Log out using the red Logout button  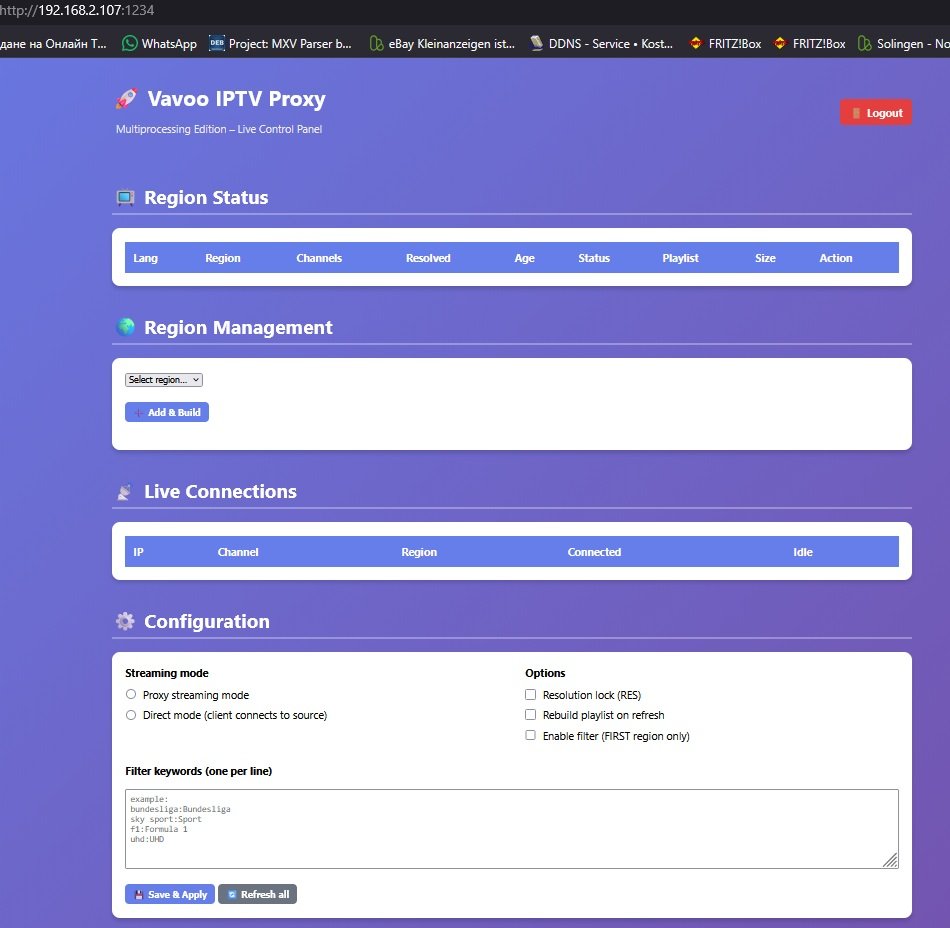point(875,113)
